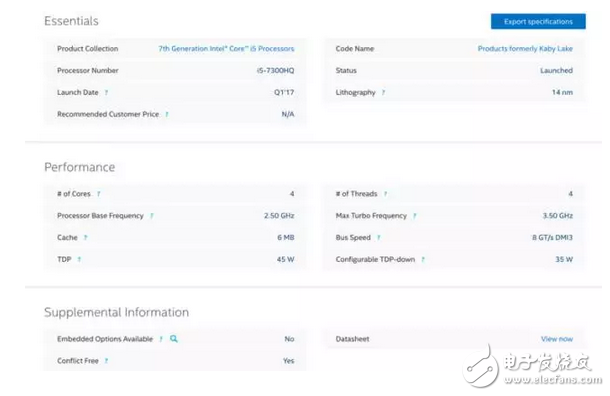The height and width of the screenshot is (396, 610).
Task: Open the Products formerly Kaby Lake link
Action: [525, 49]
